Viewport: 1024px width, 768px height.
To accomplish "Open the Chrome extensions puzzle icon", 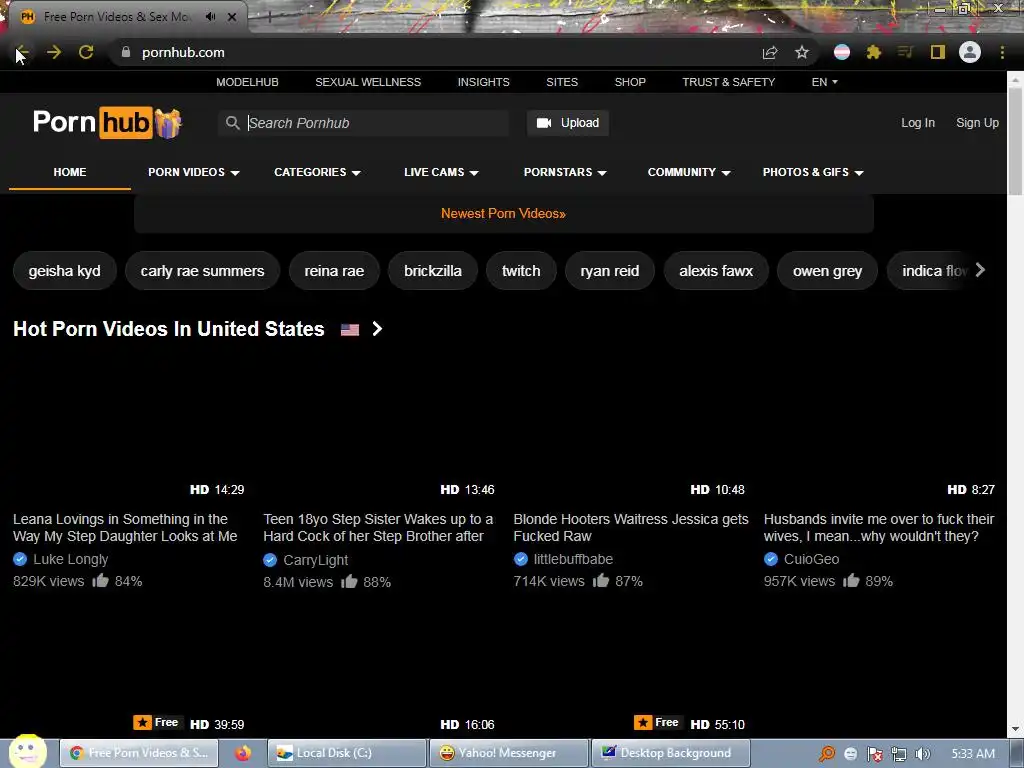I will click(874, 52).
